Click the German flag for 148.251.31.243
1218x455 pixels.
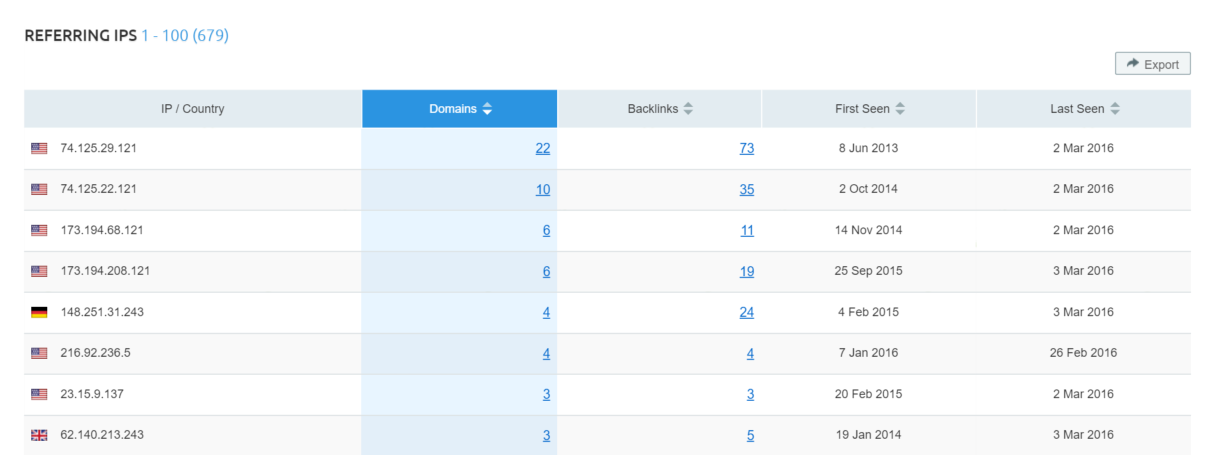[39, 312]
